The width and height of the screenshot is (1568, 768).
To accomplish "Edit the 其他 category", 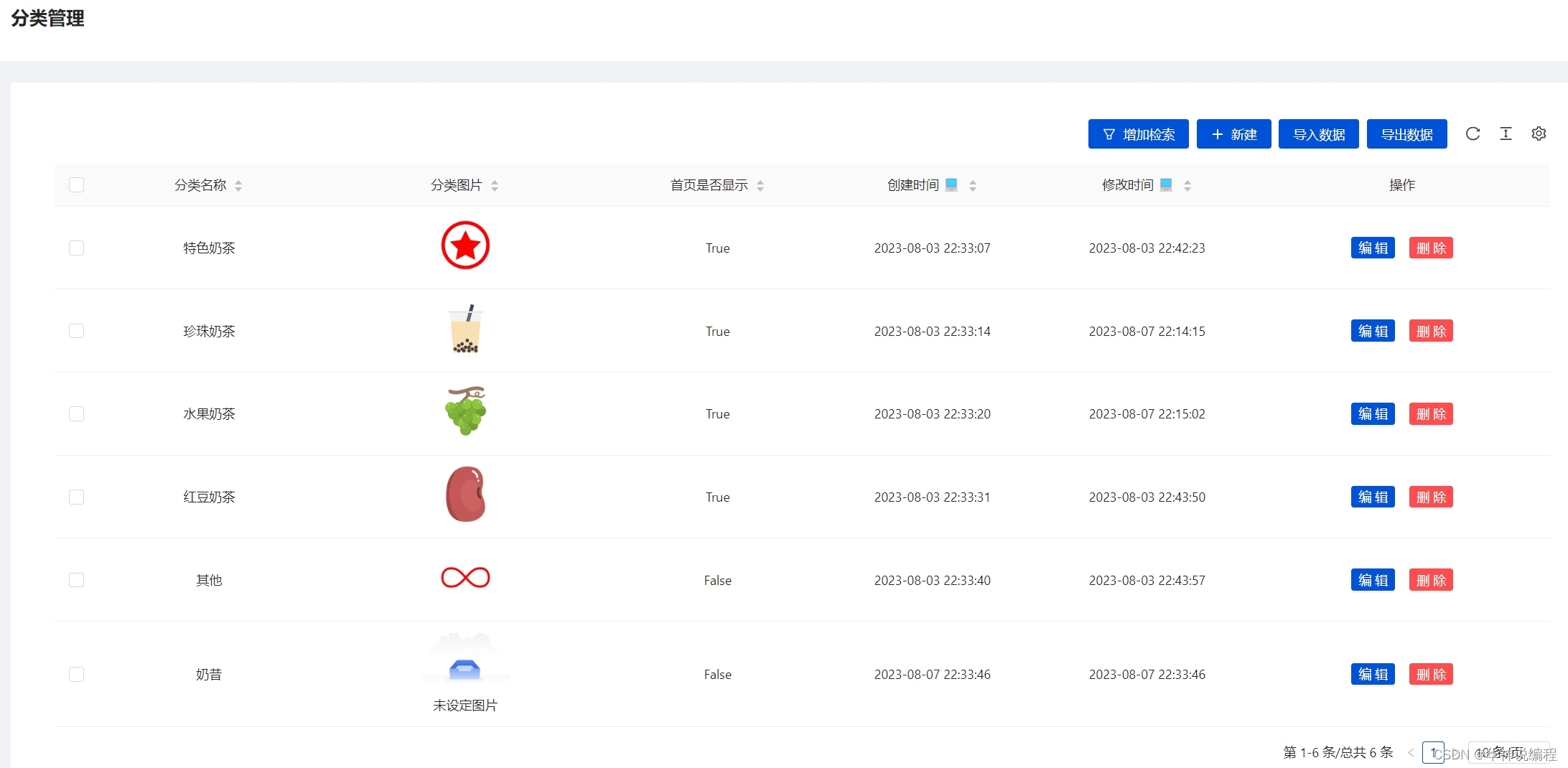I will pos(1373,580).
